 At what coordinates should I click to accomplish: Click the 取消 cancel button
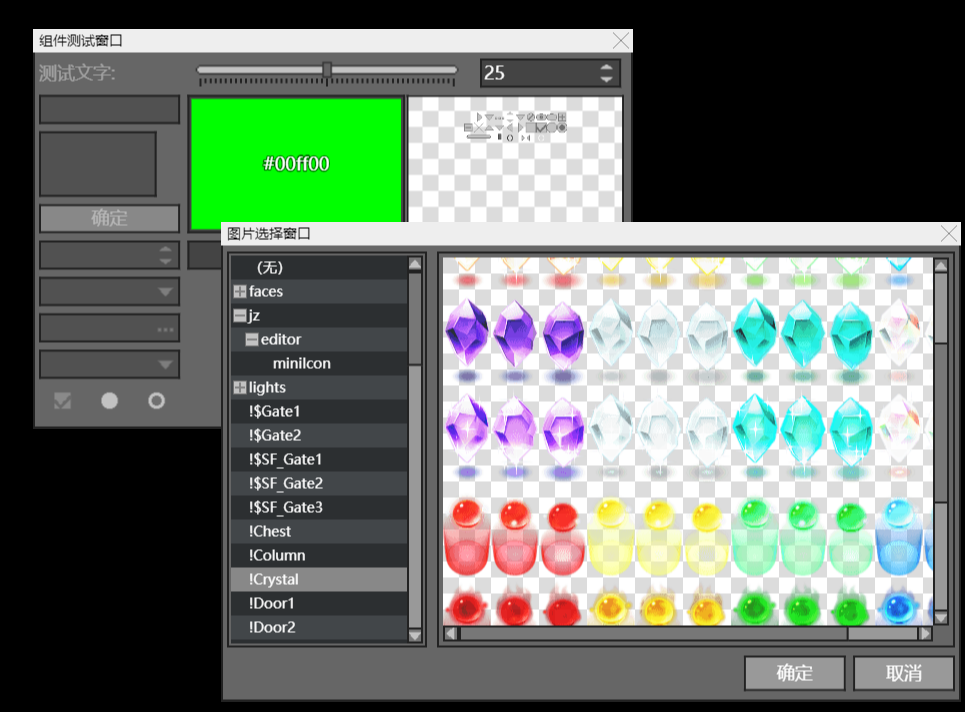click(903, 673)
